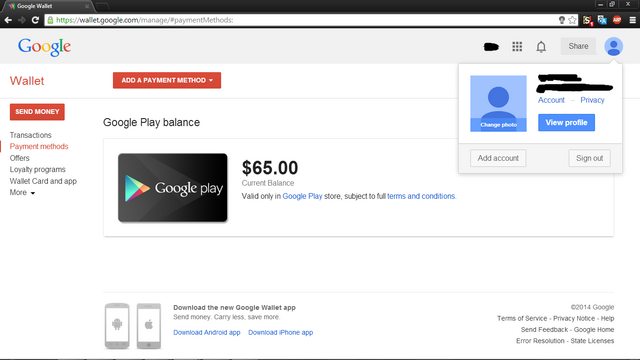Expand the More menu in the sidebar

click(22, 192)
